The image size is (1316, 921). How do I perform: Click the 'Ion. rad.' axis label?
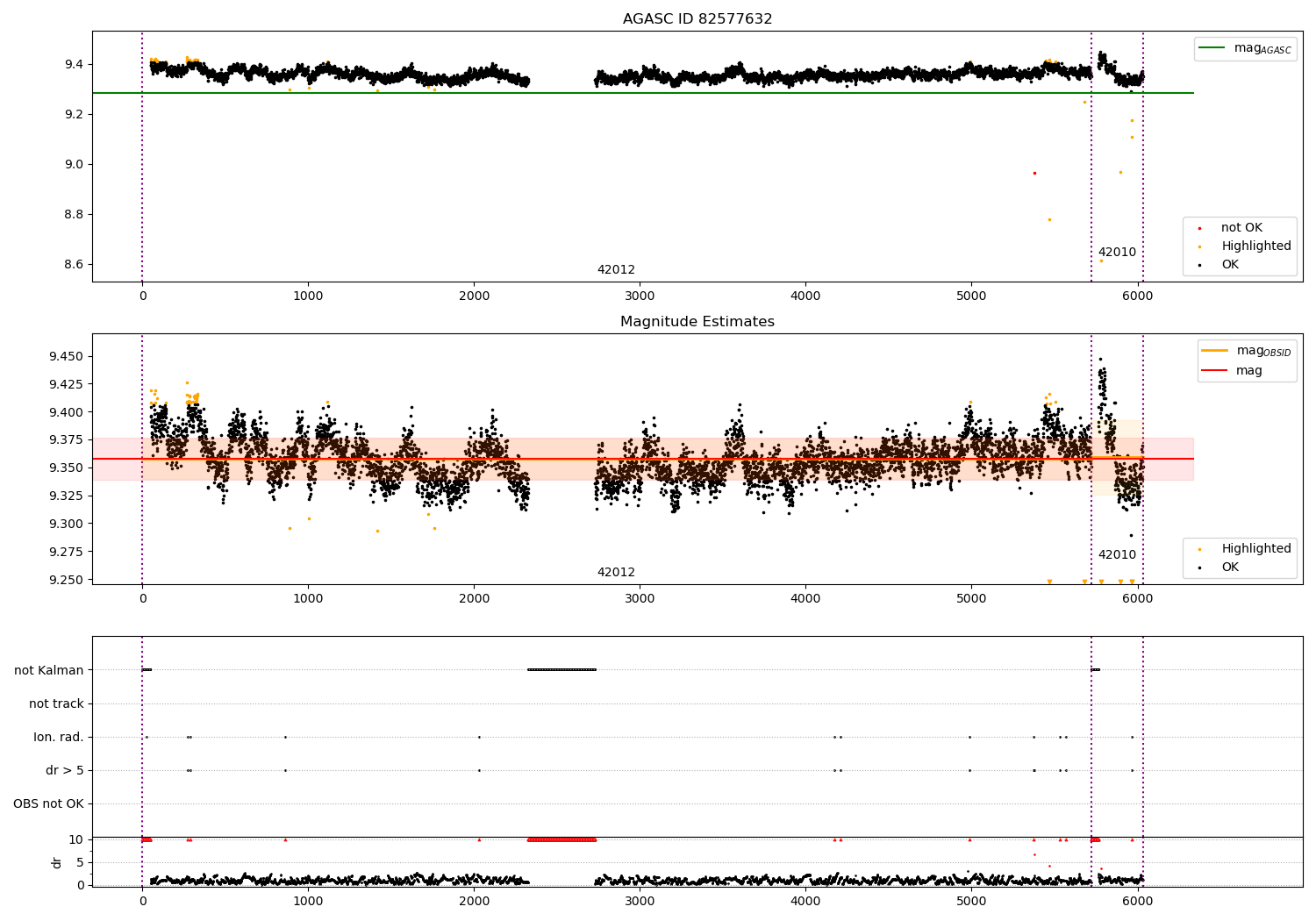coord(59,737)
